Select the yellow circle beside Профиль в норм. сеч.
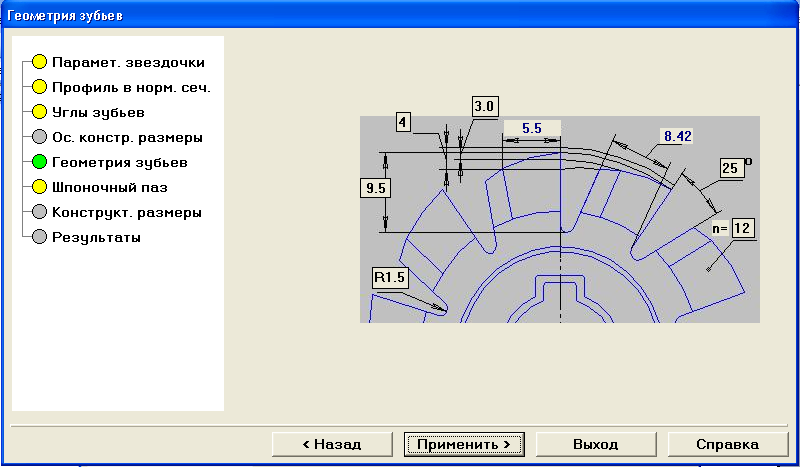The image size is (800, 467). [39, 87]
